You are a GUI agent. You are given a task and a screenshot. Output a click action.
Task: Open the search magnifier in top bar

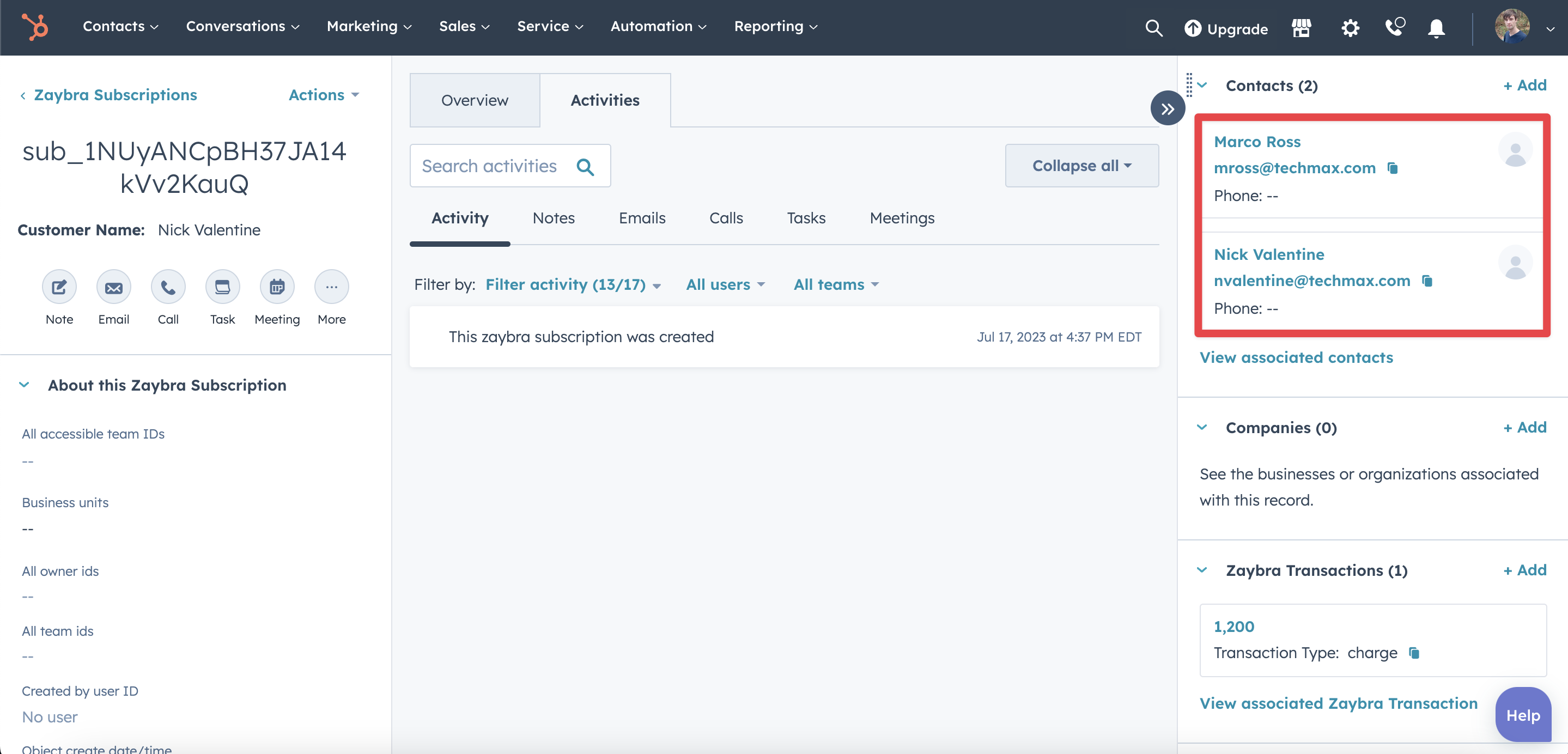tap(1153, 28)
